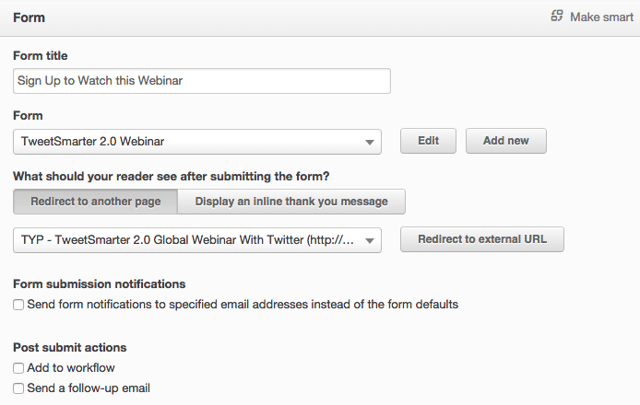Click the Form panel header title
Viewport: 640px width, 405px height.
pos(29,17)
